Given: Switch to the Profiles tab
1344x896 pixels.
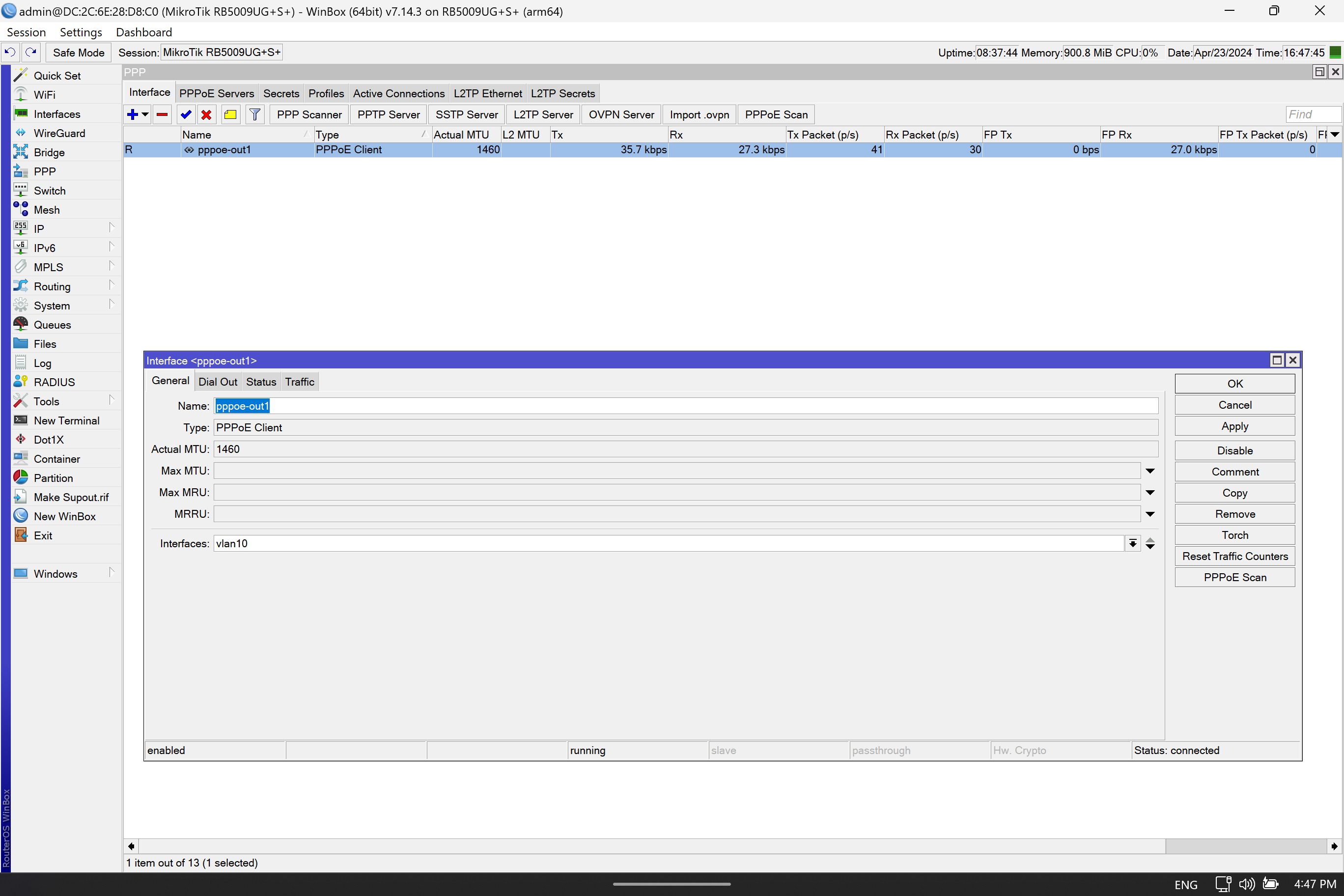Looking at the screenshot, I should 326,93.
